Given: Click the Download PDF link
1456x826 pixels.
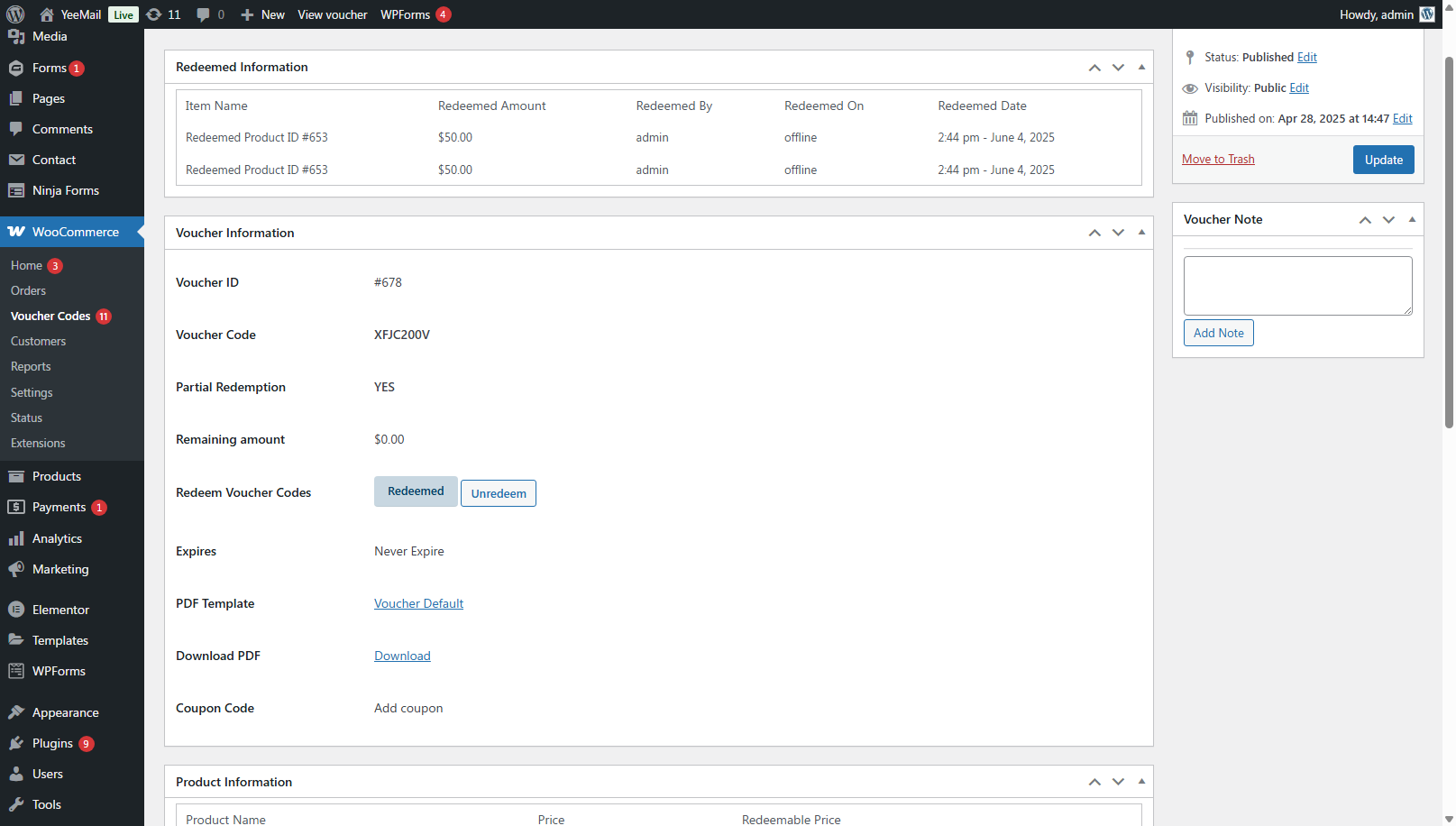Looking at the screenshot, I should click(402, 656).
